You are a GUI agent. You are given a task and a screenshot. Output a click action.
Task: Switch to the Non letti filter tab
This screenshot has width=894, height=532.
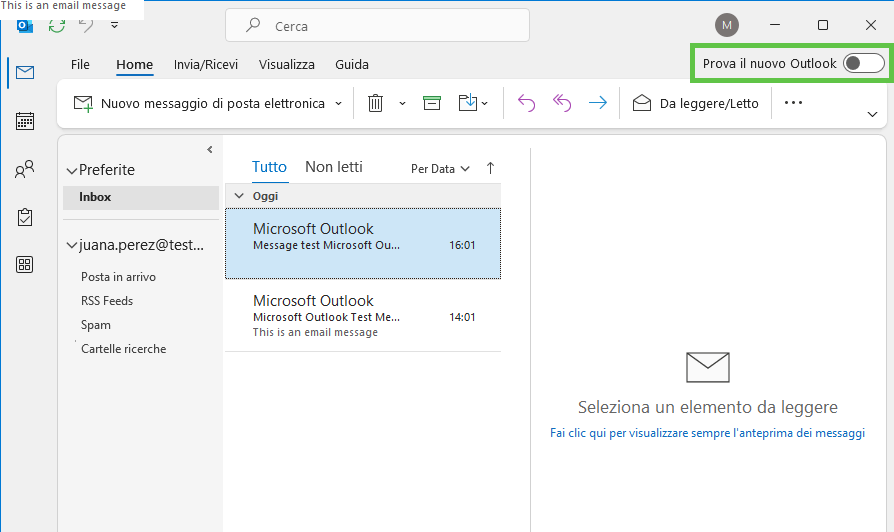point(334,167)
